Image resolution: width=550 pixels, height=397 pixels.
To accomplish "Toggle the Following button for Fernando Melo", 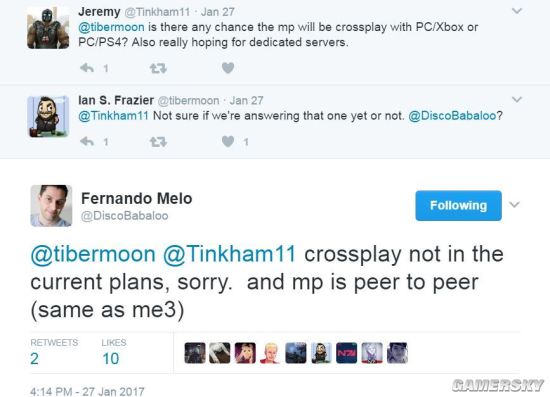I will (458, 206).
